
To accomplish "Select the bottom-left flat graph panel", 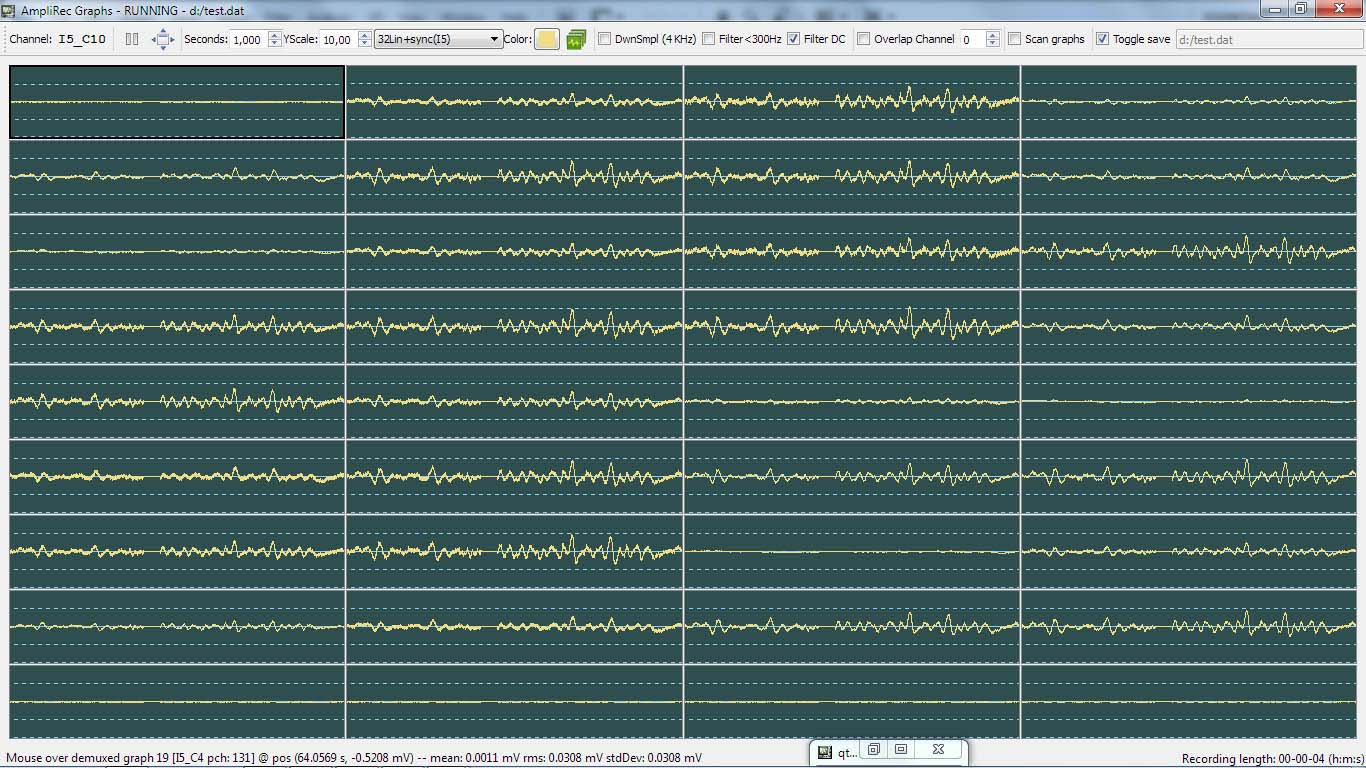I will click(177, 702).
